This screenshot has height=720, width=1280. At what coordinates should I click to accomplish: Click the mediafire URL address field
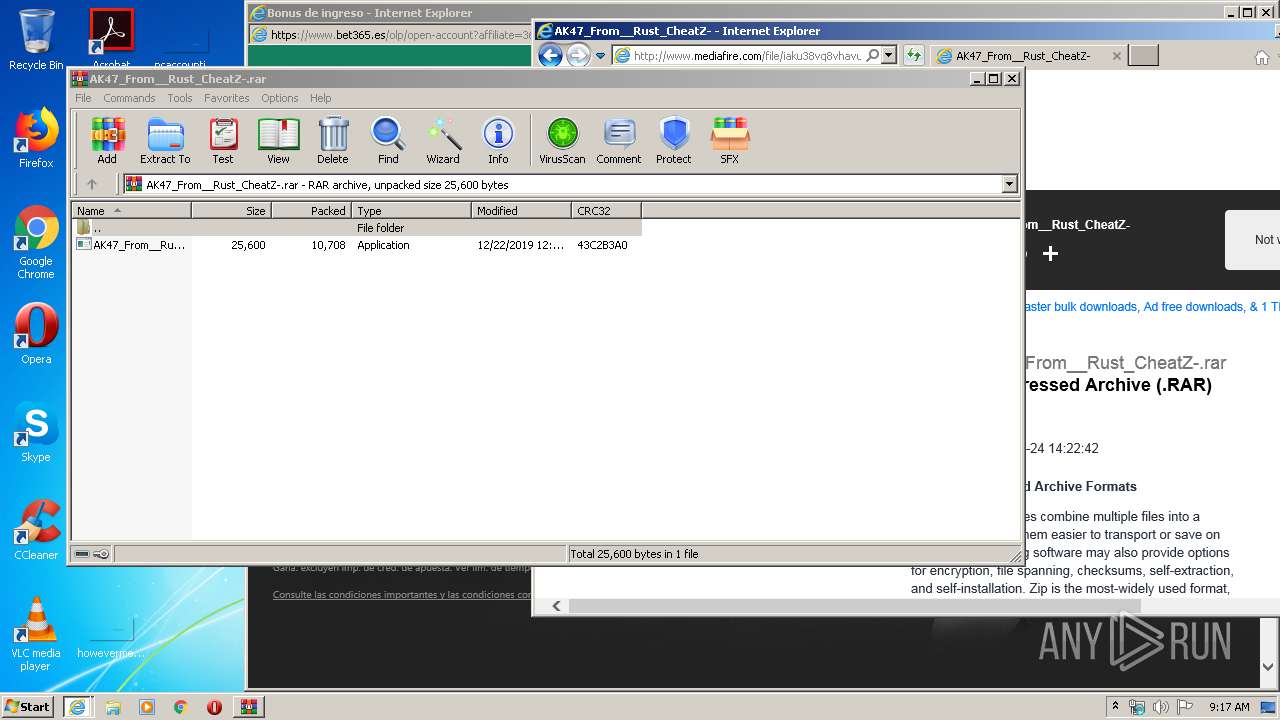747,56
